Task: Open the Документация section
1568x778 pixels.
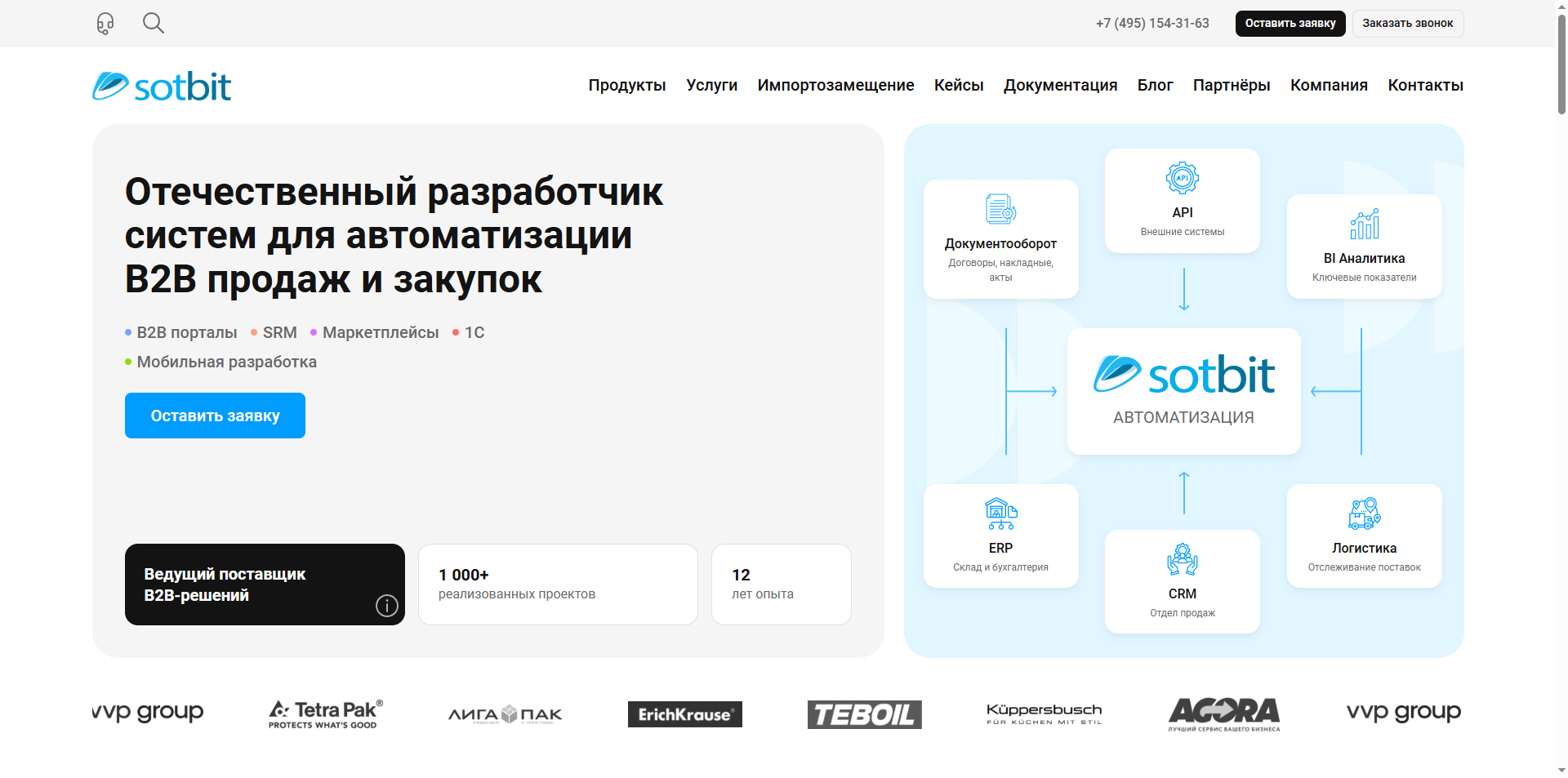Action: pyautogui.click(x=1060, y=85)
